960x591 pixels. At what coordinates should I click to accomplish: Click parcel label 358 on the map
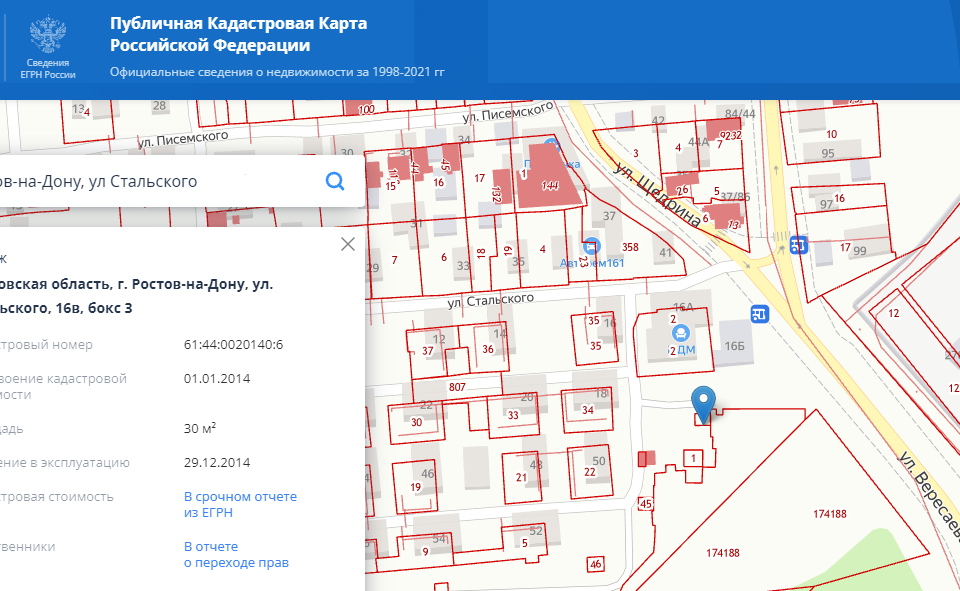tap(630, 247)
